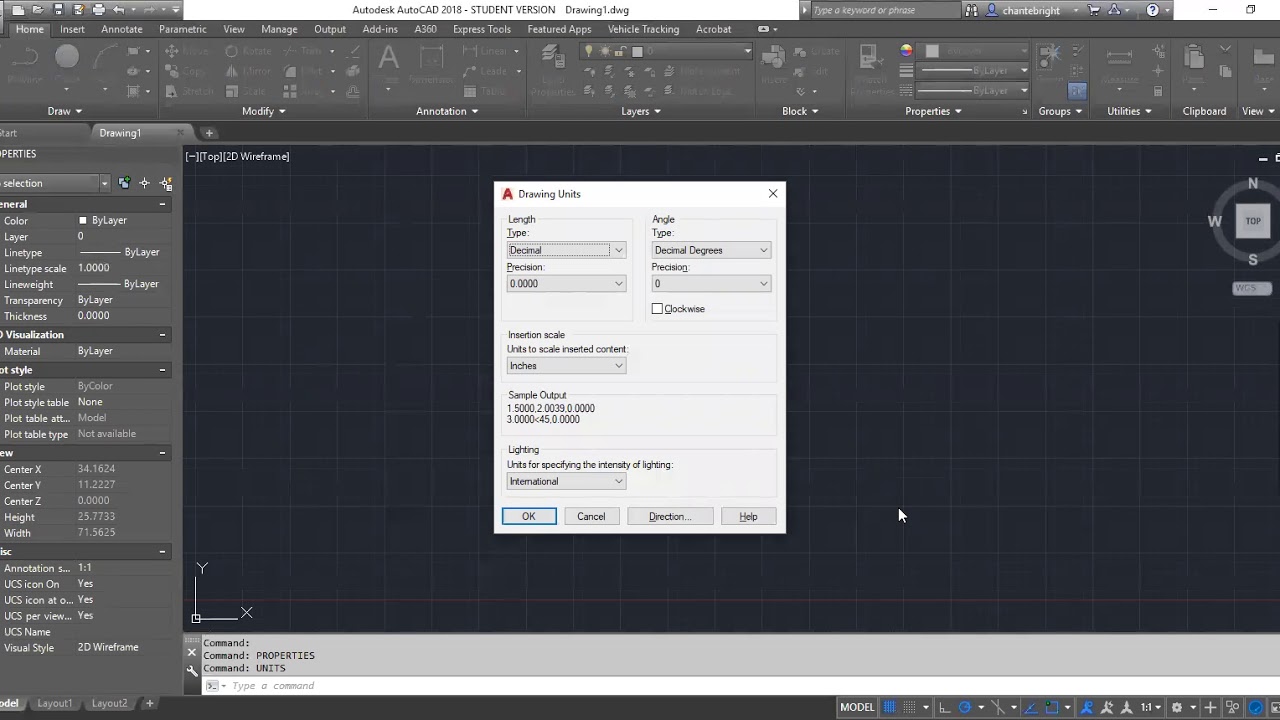Open the Length Type Decimal dropdown

point(566,250)
